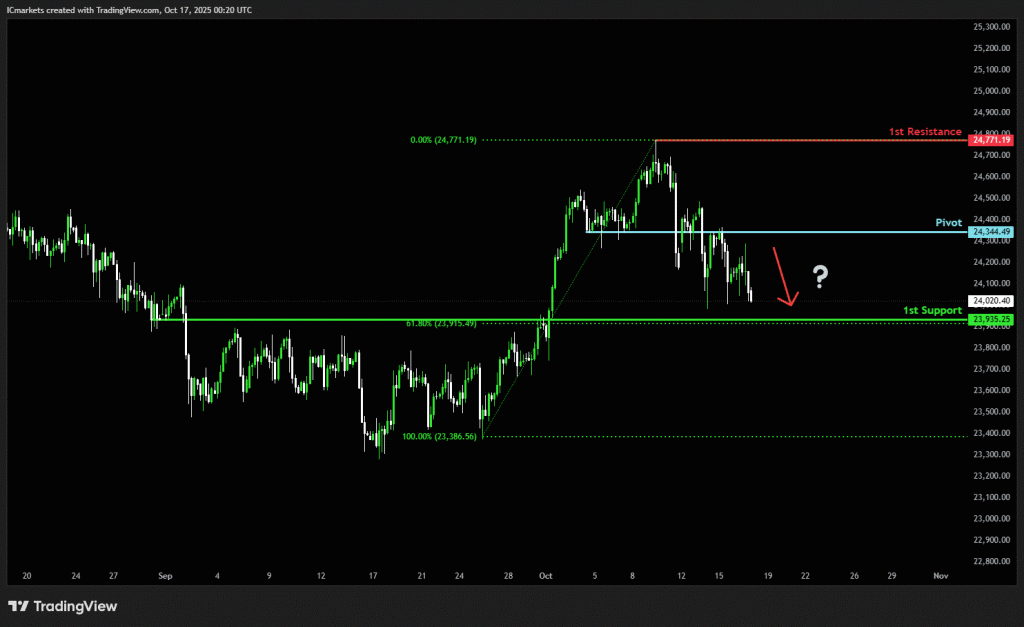Click the red downward arrow on chart

(782, 275)
